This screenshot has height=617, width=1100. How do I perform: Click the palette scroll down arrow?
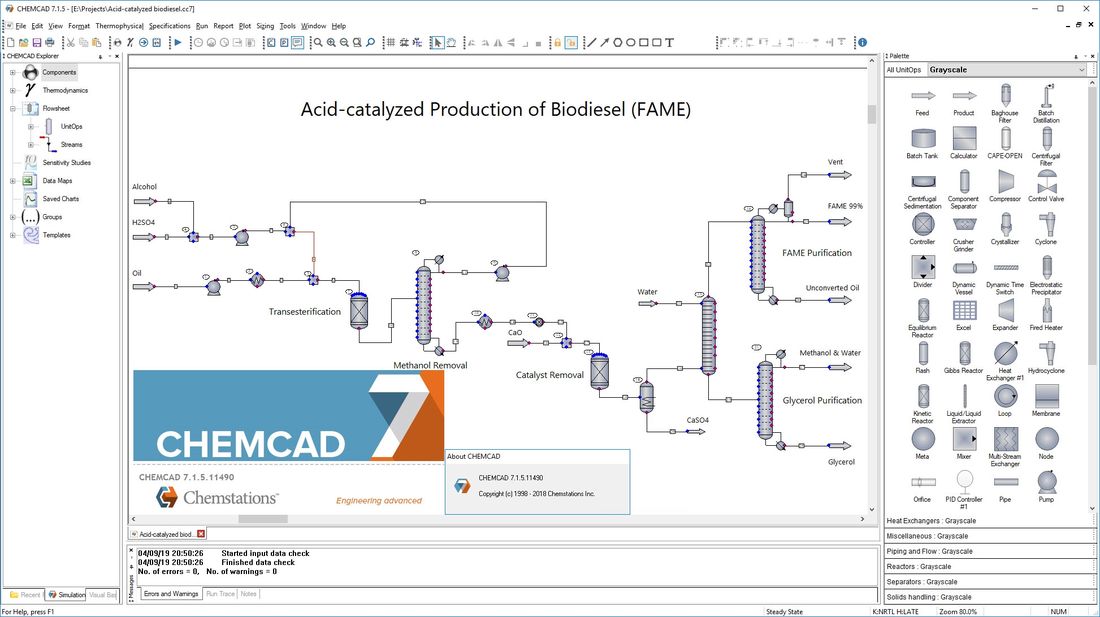1092,508
